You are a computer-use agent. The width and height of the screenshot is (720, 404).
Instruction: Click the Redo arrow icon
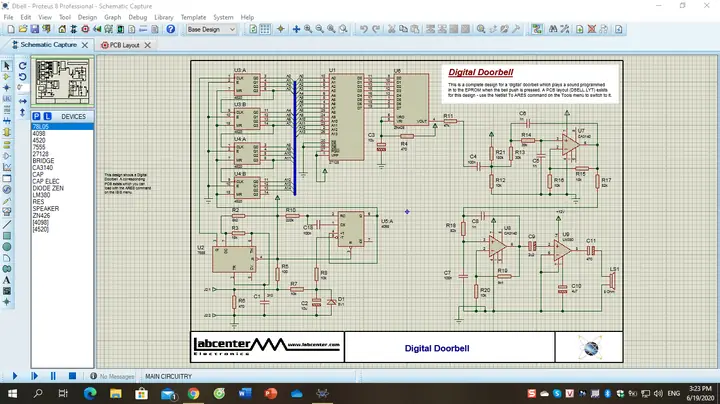point(376,29)
